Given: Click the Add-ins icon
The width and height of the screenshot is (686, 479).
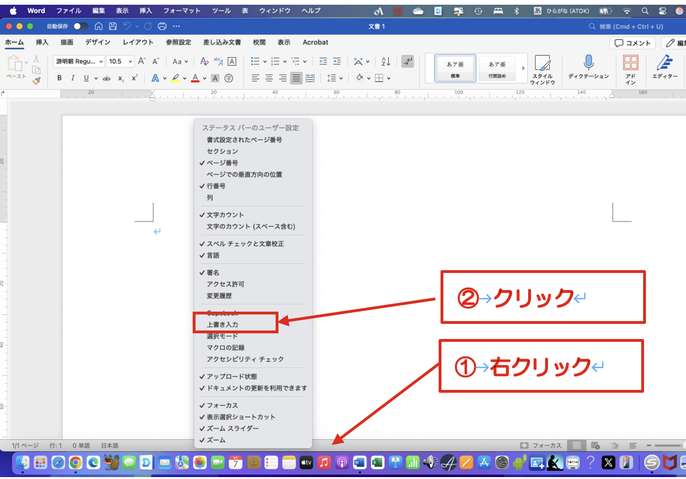Looking at the screenshot, I should point(631,68).
